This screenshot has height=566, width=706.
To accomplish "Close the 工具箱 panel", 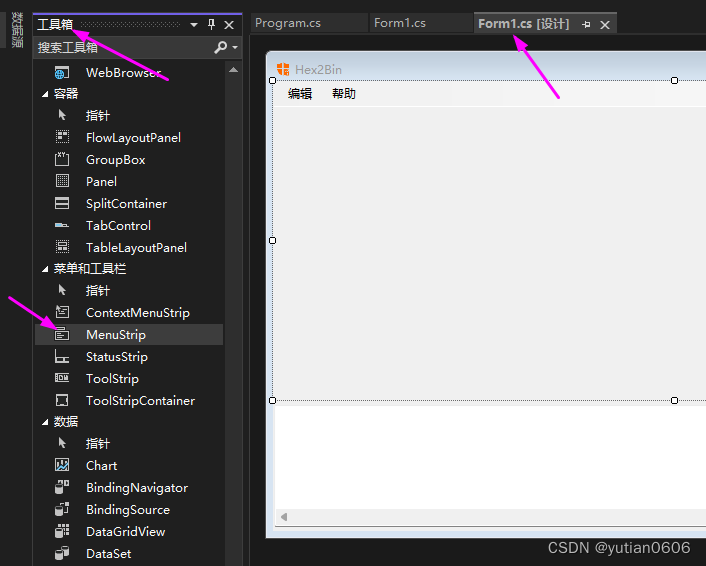I will pos(229,25).
